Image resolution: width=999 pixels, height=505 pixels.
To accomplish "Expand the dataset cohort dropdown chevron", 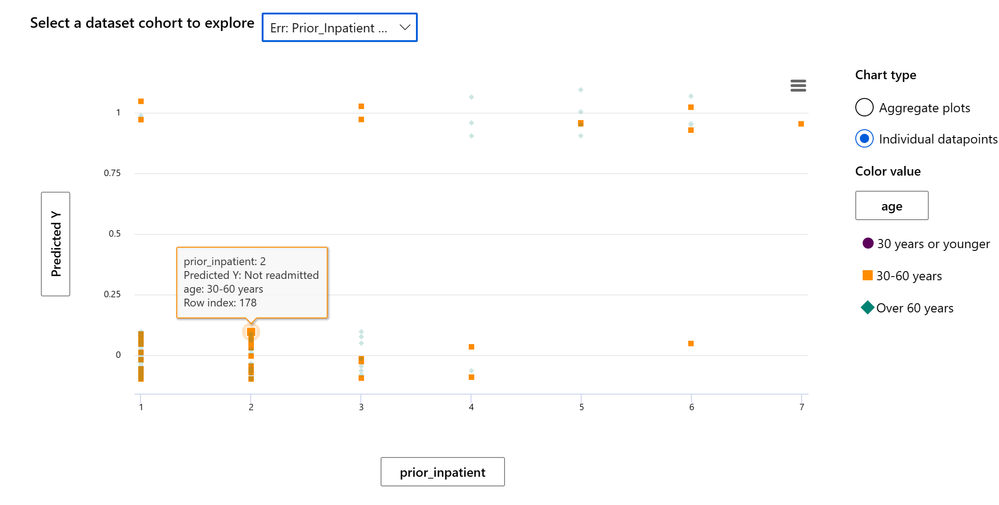I will tap(404, 27).
